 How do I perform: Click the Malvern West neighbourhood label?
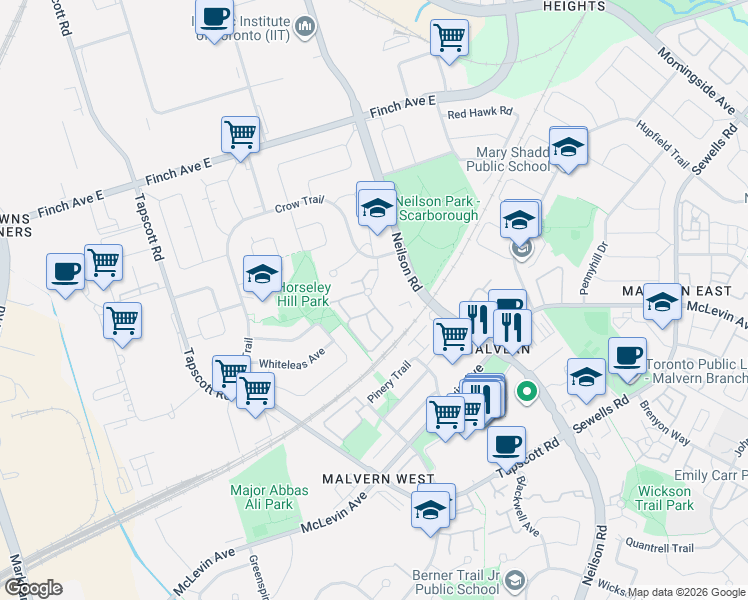pos(378,479)
